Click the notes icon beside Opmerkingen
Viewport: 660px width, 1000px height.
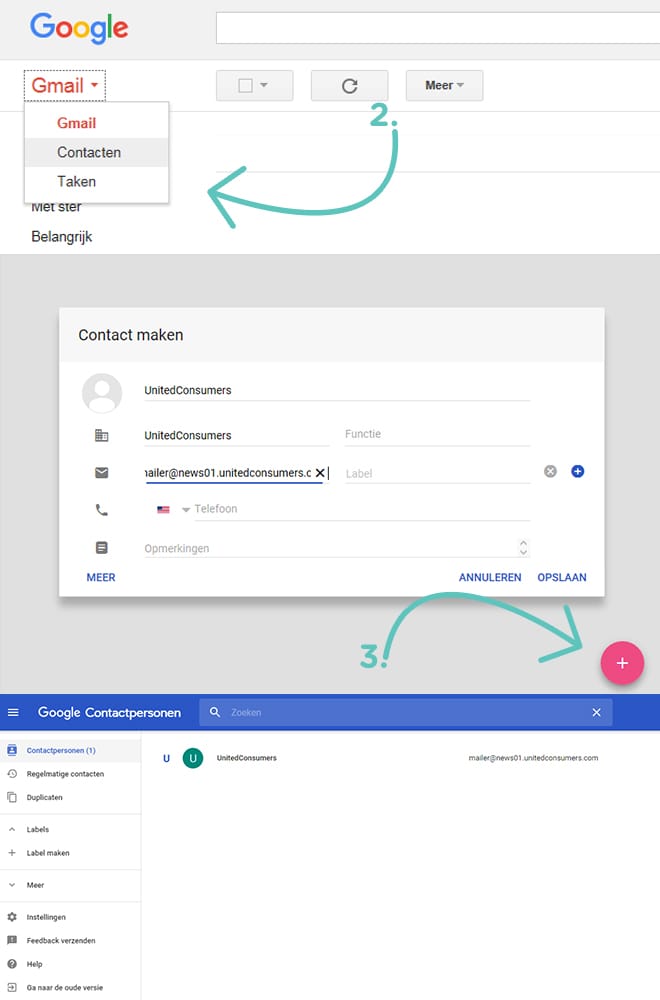101,548
